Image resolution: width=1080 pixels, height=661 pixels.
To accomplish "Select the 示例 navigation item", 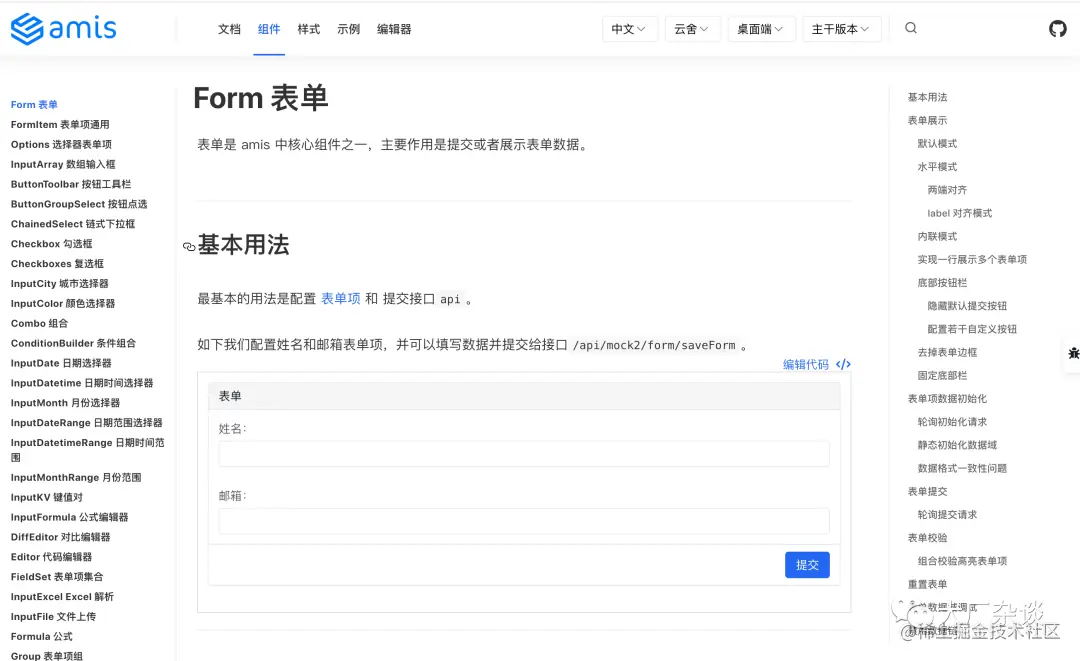I will click(348, 29).
